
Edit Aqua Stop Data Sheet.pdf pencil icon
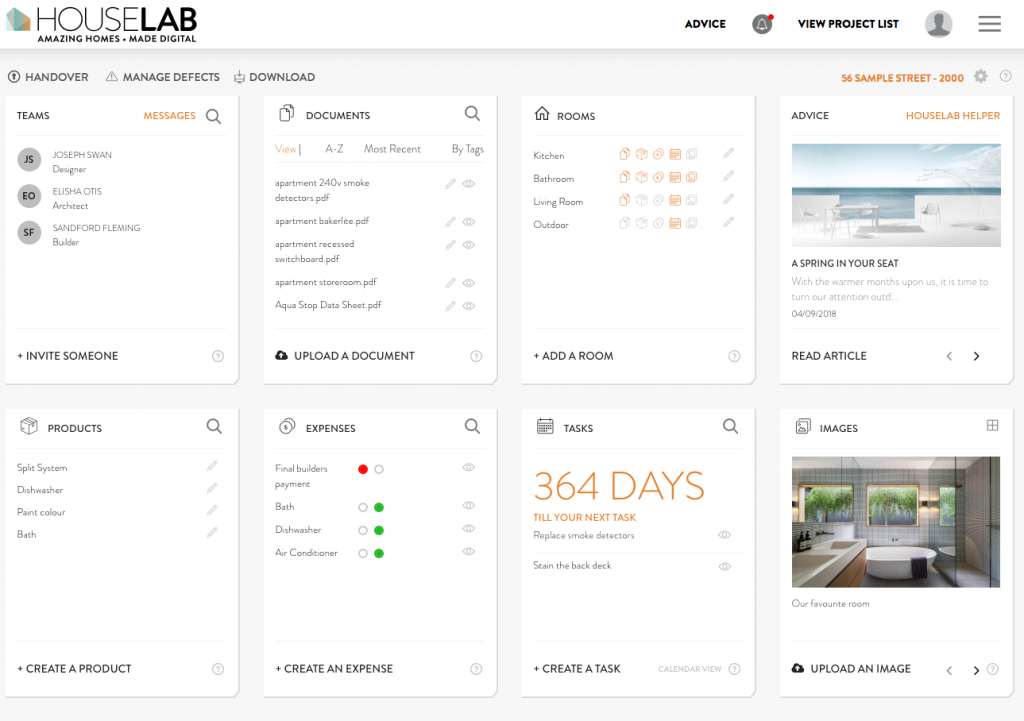coord(450,306)
